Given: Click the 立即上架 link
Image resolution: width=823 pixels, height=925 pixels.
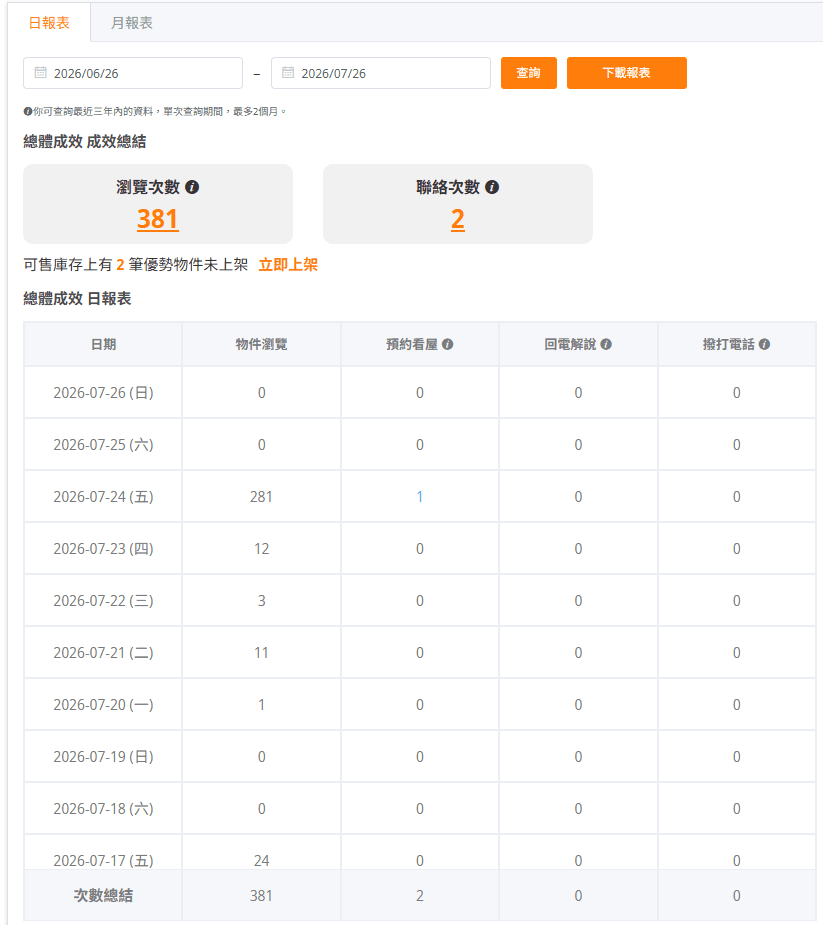Looking at the screenshot, I should tap(288, 265).
